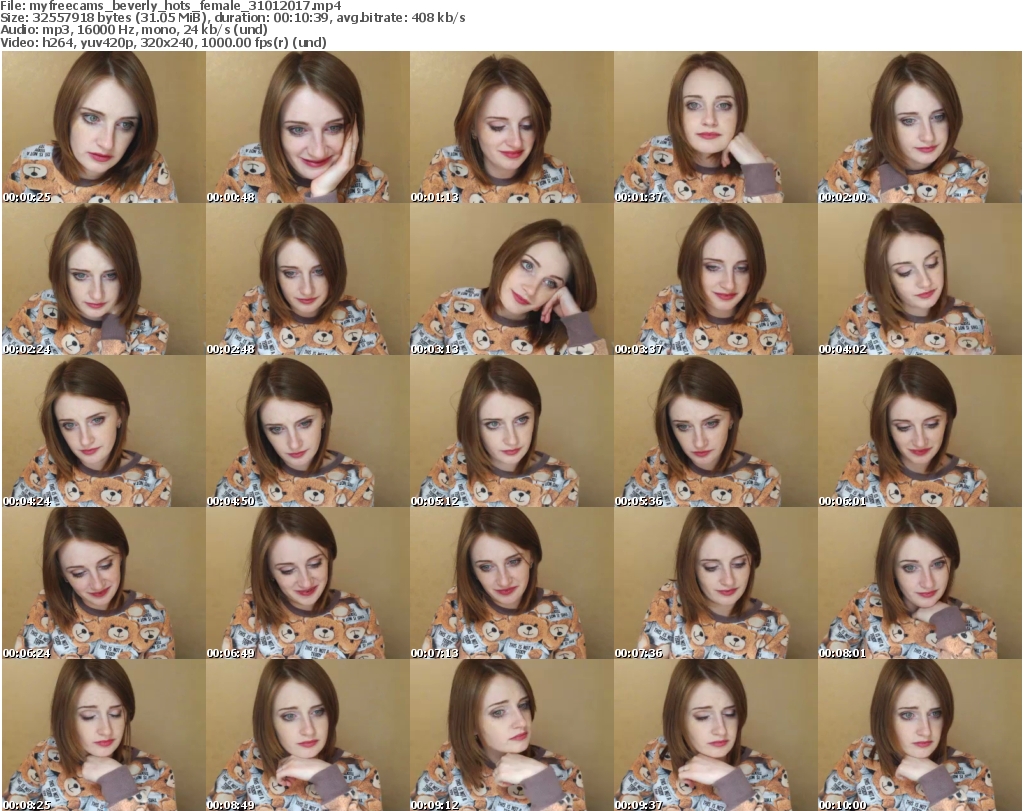Click the frame marked 00:06:01
The image size is (1024, 811).
click(x=919, y=432)
